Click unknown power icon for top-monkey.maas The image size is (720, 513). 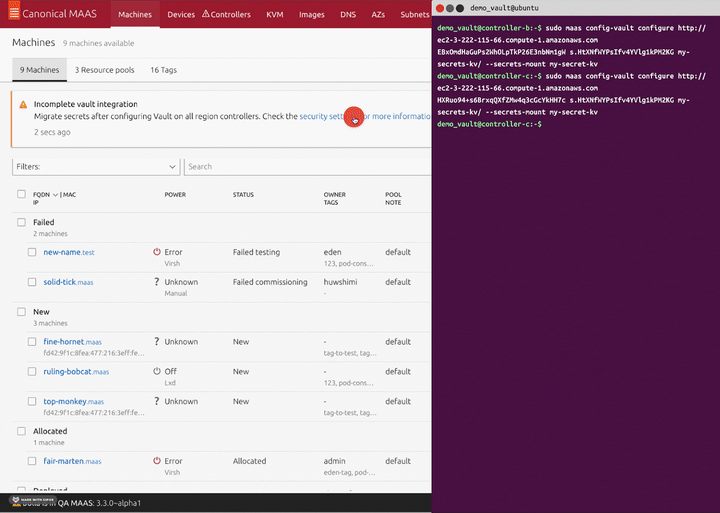point(157,401)
